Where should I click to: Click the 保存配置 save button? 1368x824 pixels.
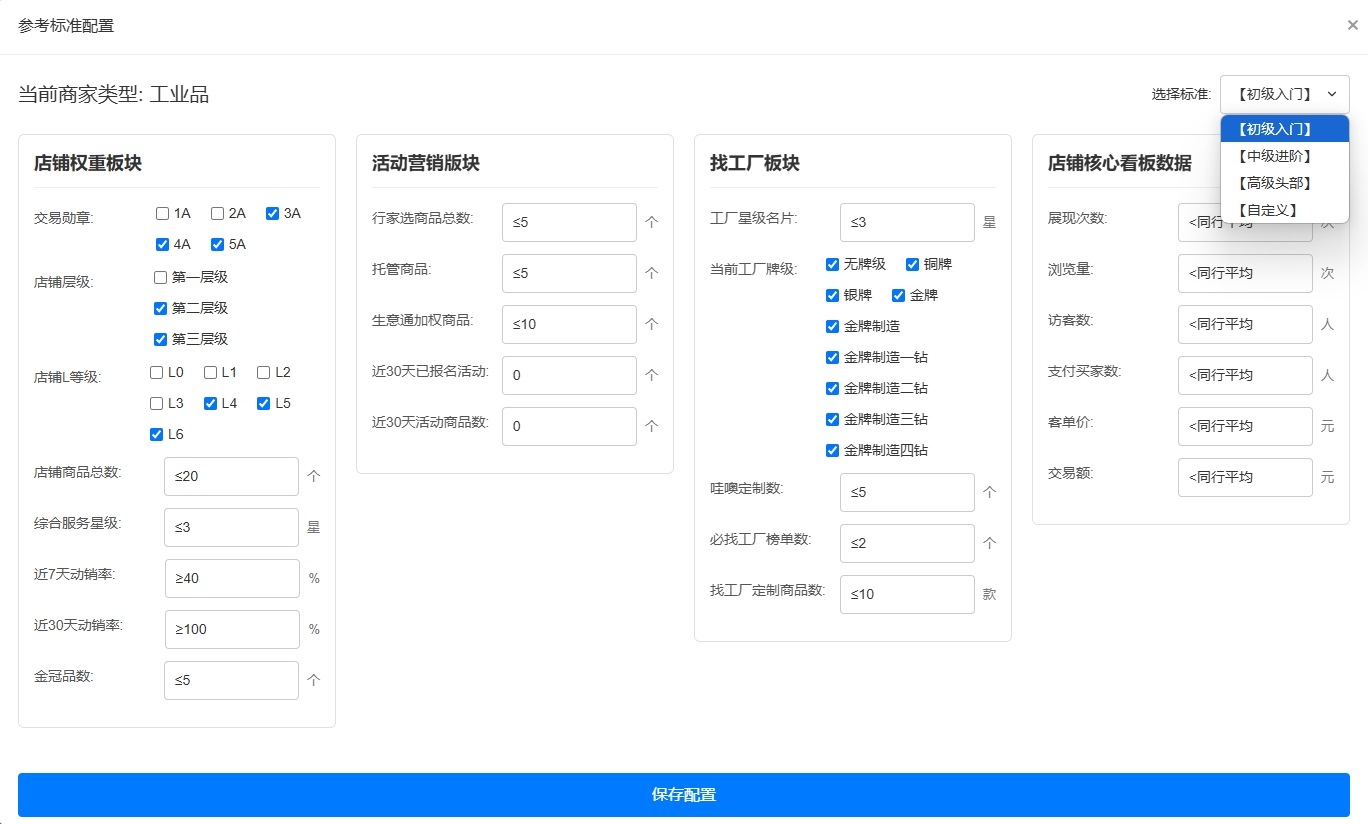coord(684,794)
